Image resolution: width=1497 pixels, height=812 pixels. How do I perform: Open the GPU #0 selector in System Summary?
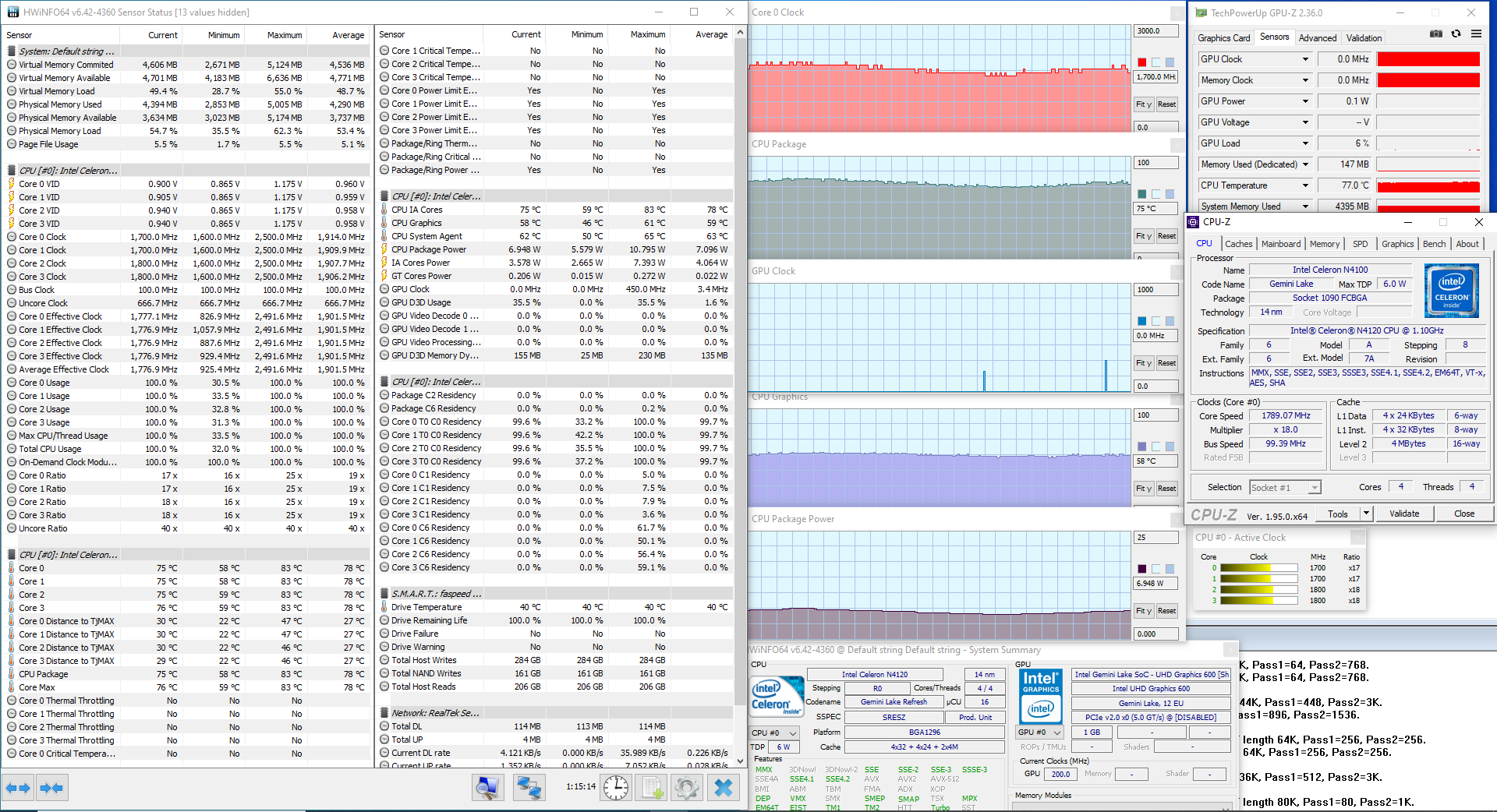(1040, 733)
